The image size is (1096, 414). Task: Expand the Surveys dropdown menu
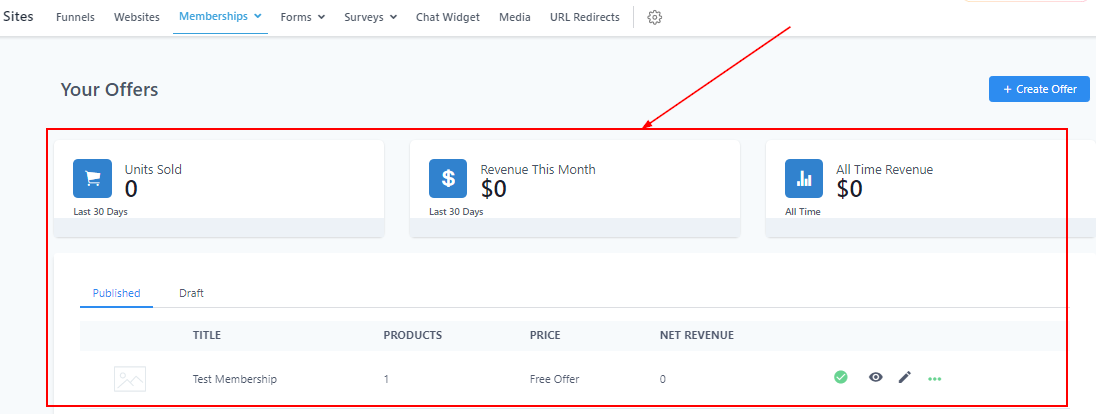[x=370, y=17]
